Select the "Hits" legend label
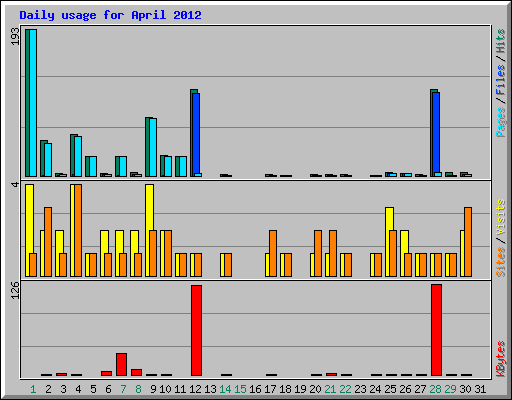This screenshot has width=512, height=400. [501, 41]
